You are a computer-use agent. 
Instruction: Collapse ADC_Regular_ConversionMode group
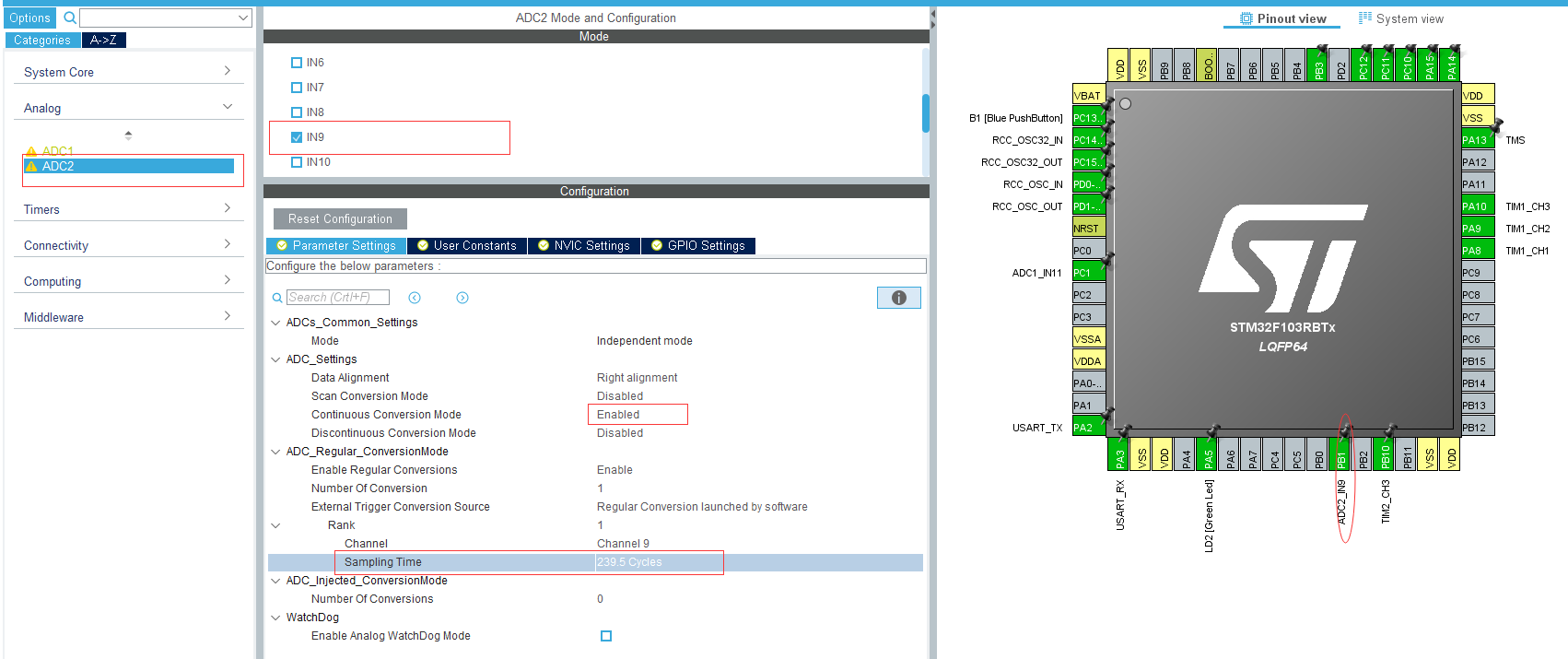click(x=275, y=452)
